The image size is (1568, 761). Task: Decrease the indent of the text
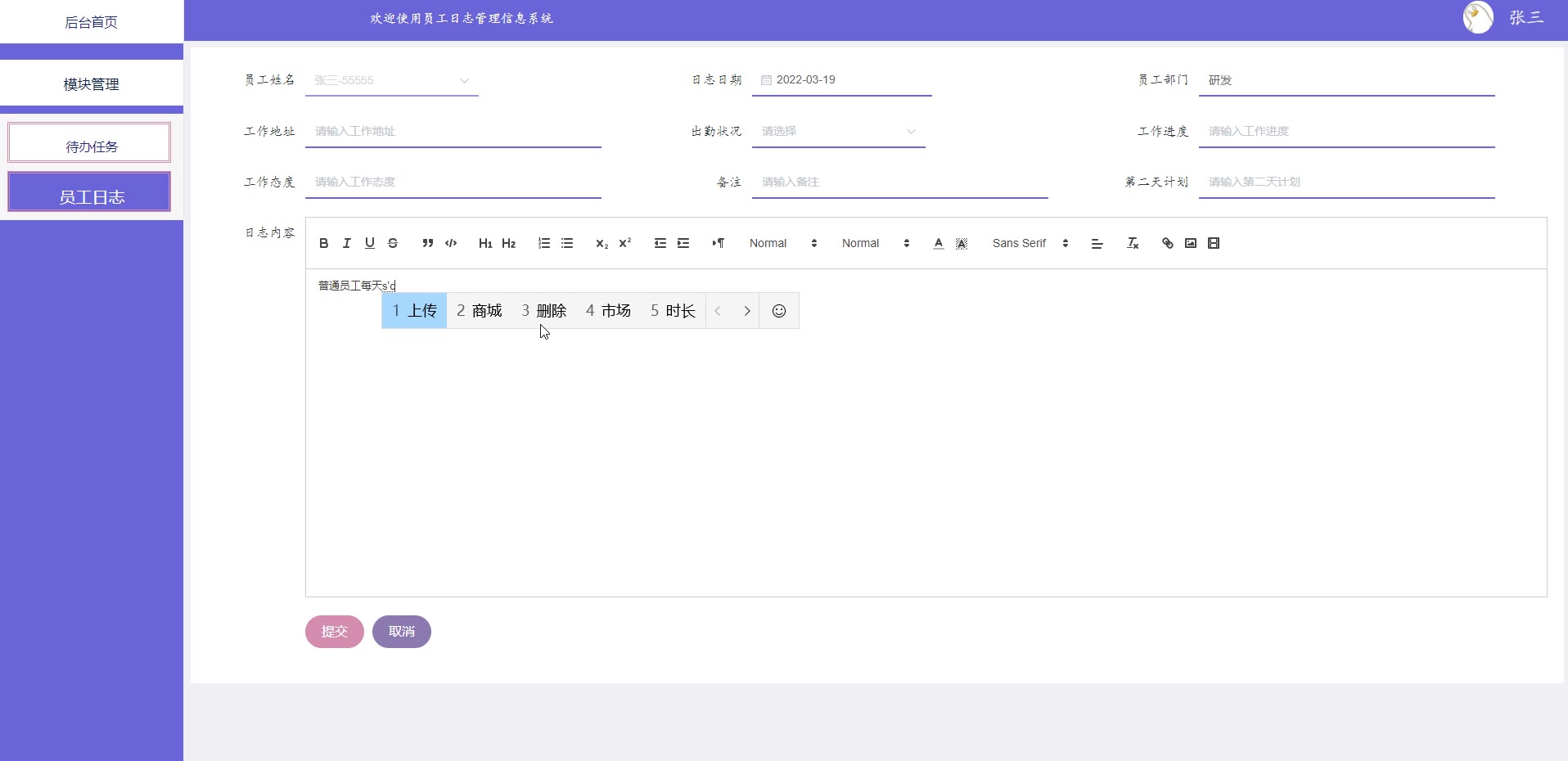pyautogui.click(x=660, y=243)
